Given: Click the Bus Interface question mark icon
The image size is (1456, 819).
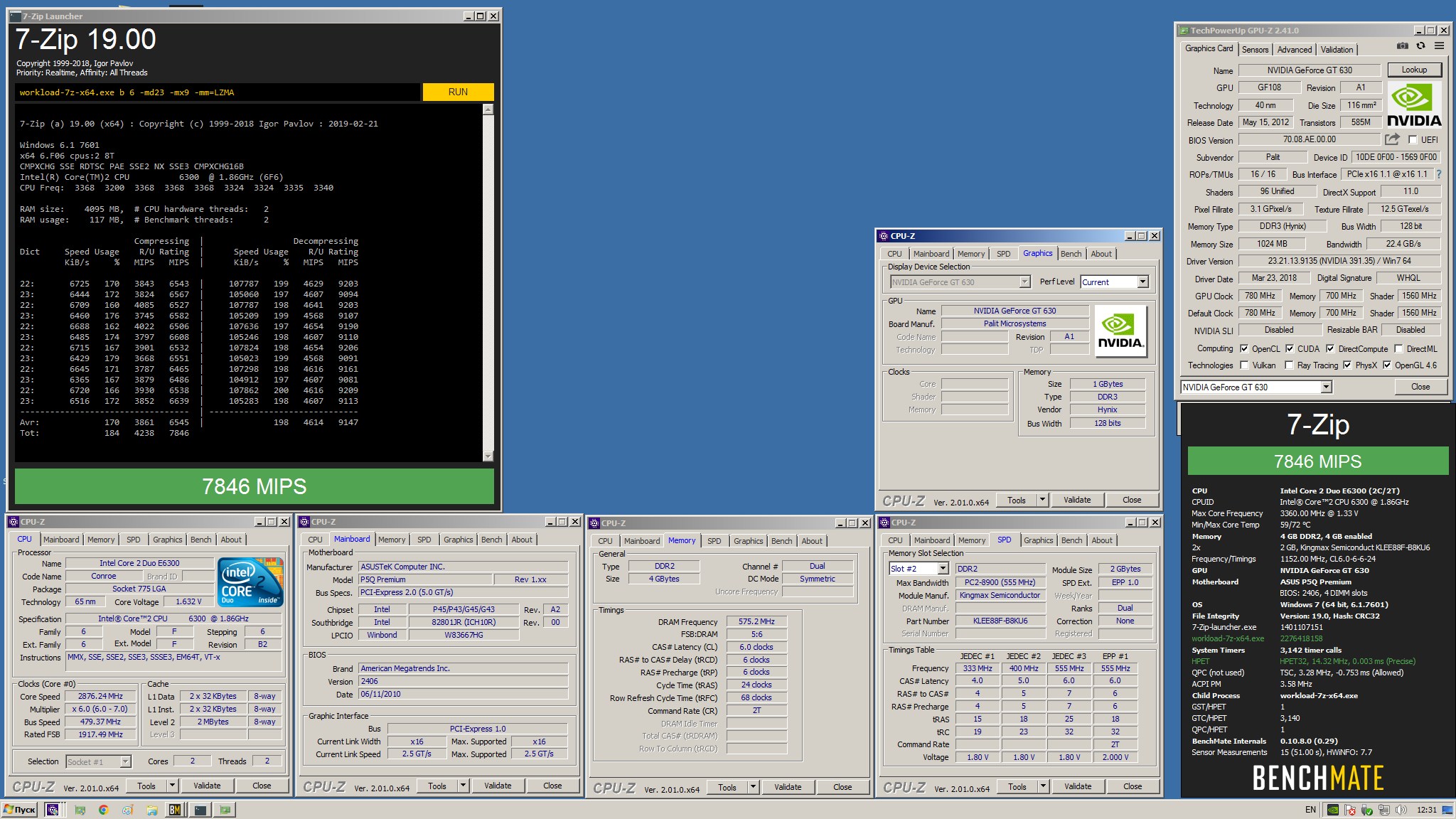Looking at the screenshot, I should tap(1440, 174).
